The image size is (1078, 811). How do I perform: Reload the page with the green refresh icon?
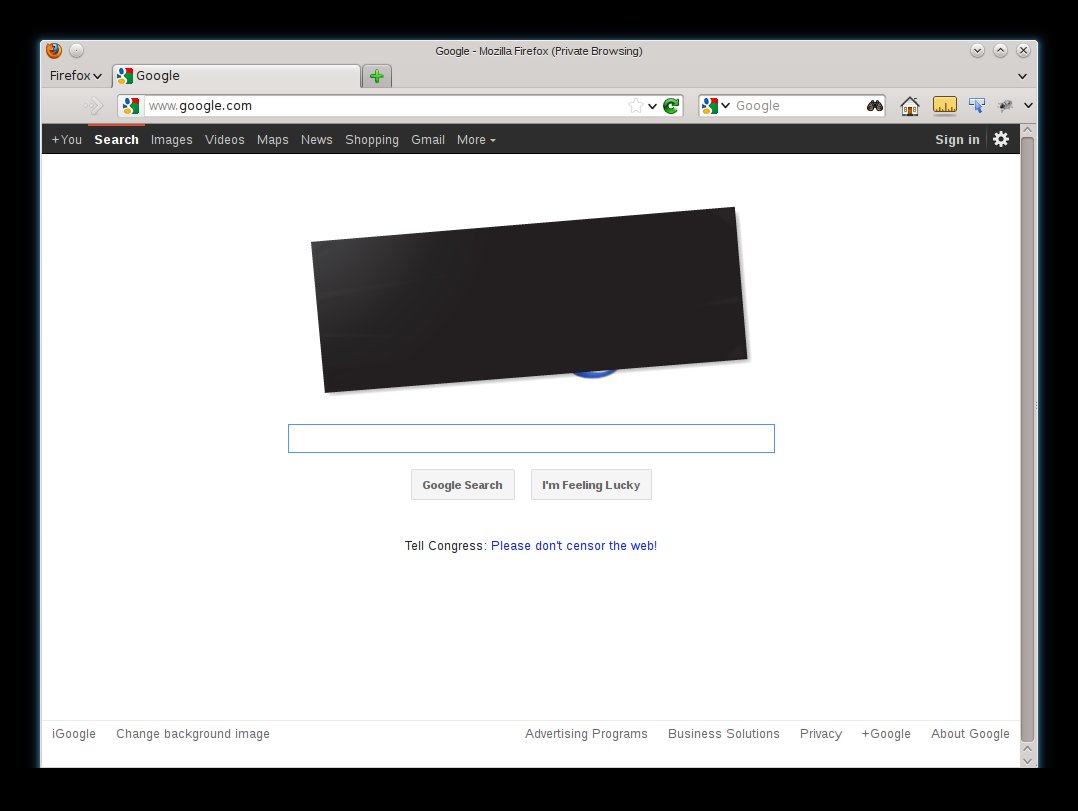[x=671, y=106]
